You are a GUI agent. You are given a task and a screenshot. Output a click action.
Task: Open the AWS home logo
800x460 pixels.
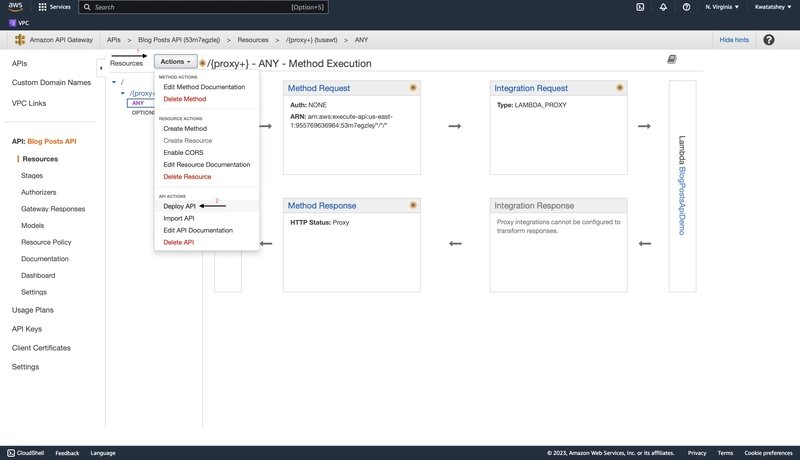[x=15, y=7]
